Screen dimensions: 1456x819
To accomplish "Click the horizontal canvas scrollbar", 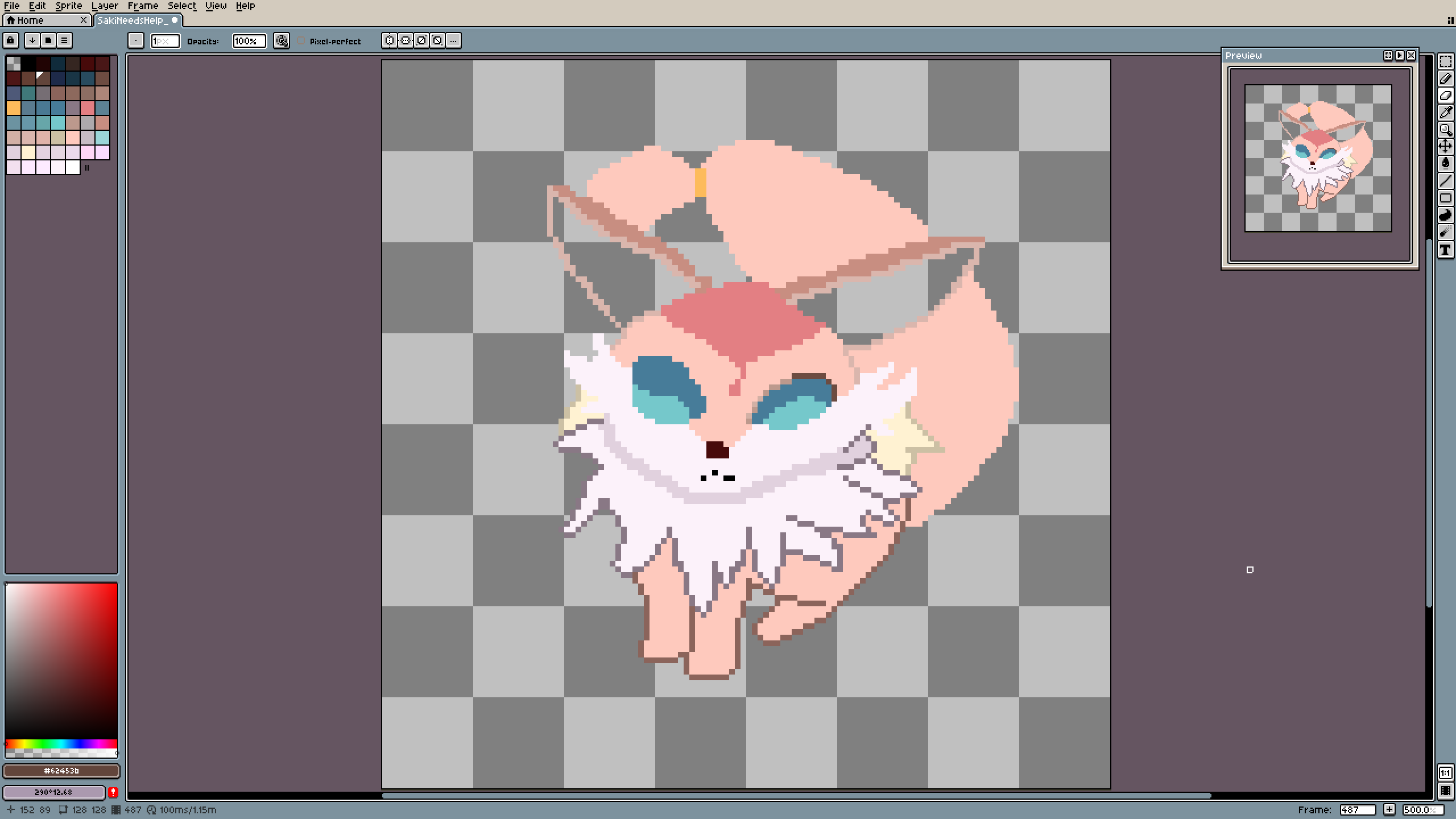I will 796,795.
